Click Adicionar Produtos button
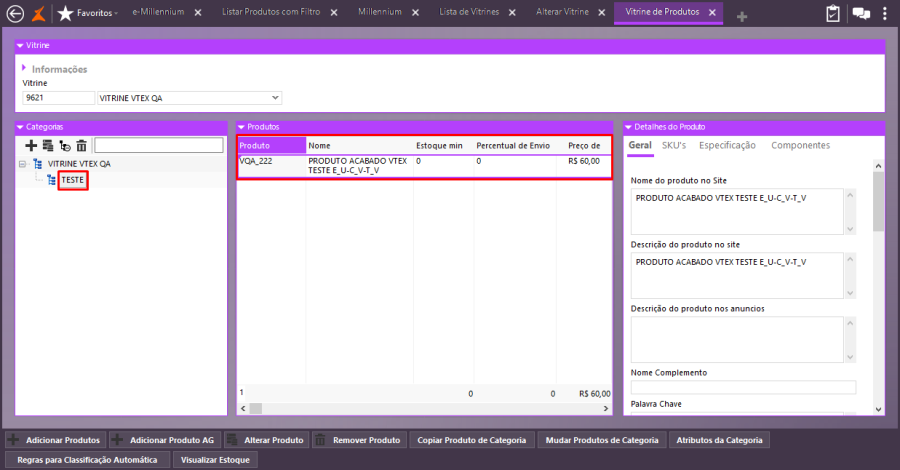Viewport: 900px width, 470px height. (x=56, y=440)
